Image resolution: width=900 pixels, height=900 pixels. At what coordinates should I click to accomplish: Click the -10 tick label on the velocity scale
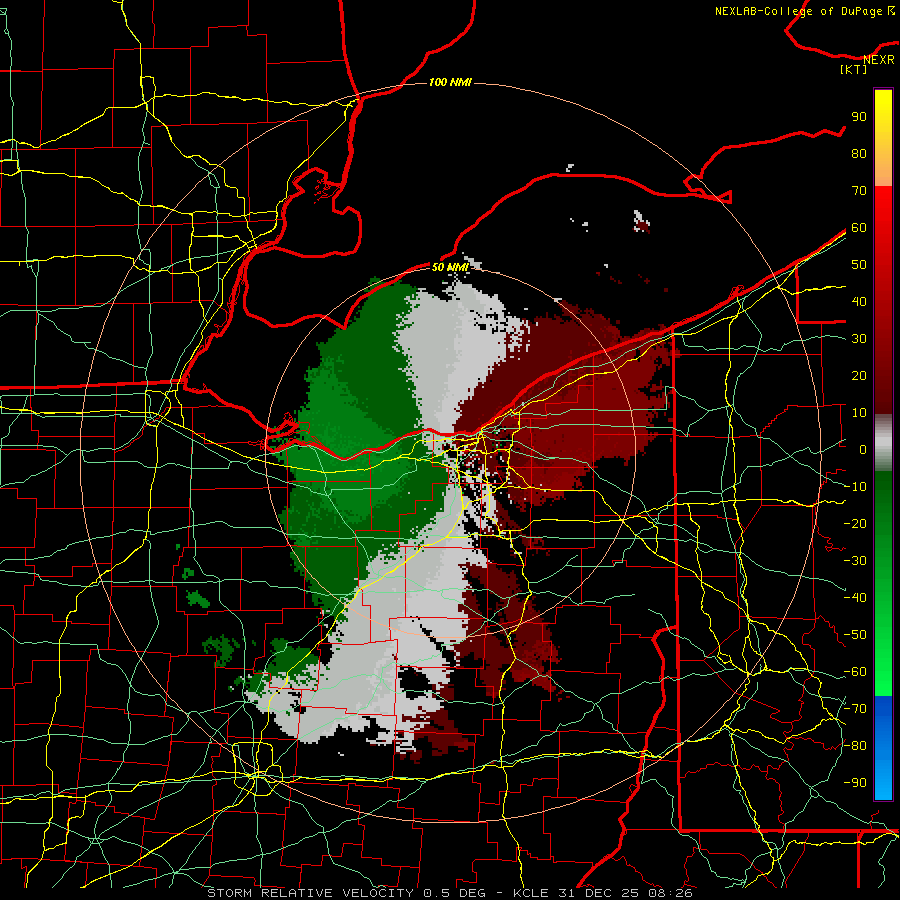point(855,487)
